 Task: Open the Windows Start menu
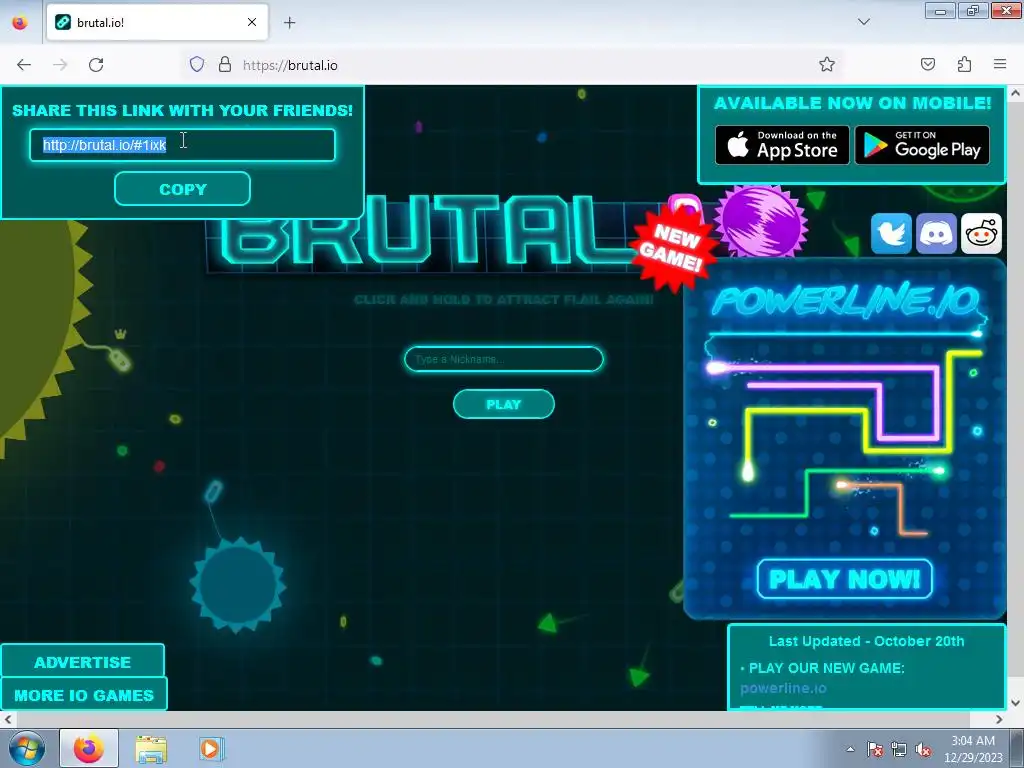coord(26,748)
